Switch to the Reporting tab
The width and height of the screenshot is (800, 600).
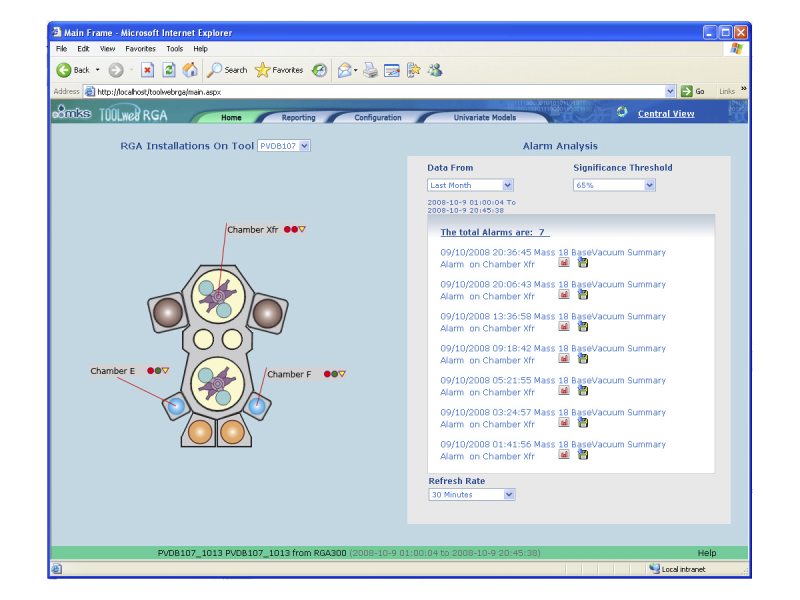click(298, 118)
